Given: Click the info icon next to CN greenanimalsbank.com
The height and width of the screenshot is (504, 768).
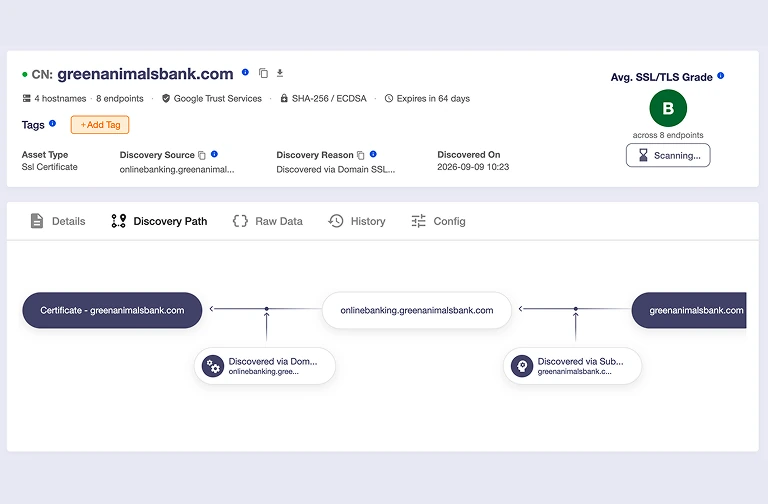Looking at the screenshot, I should coord(245,72).
